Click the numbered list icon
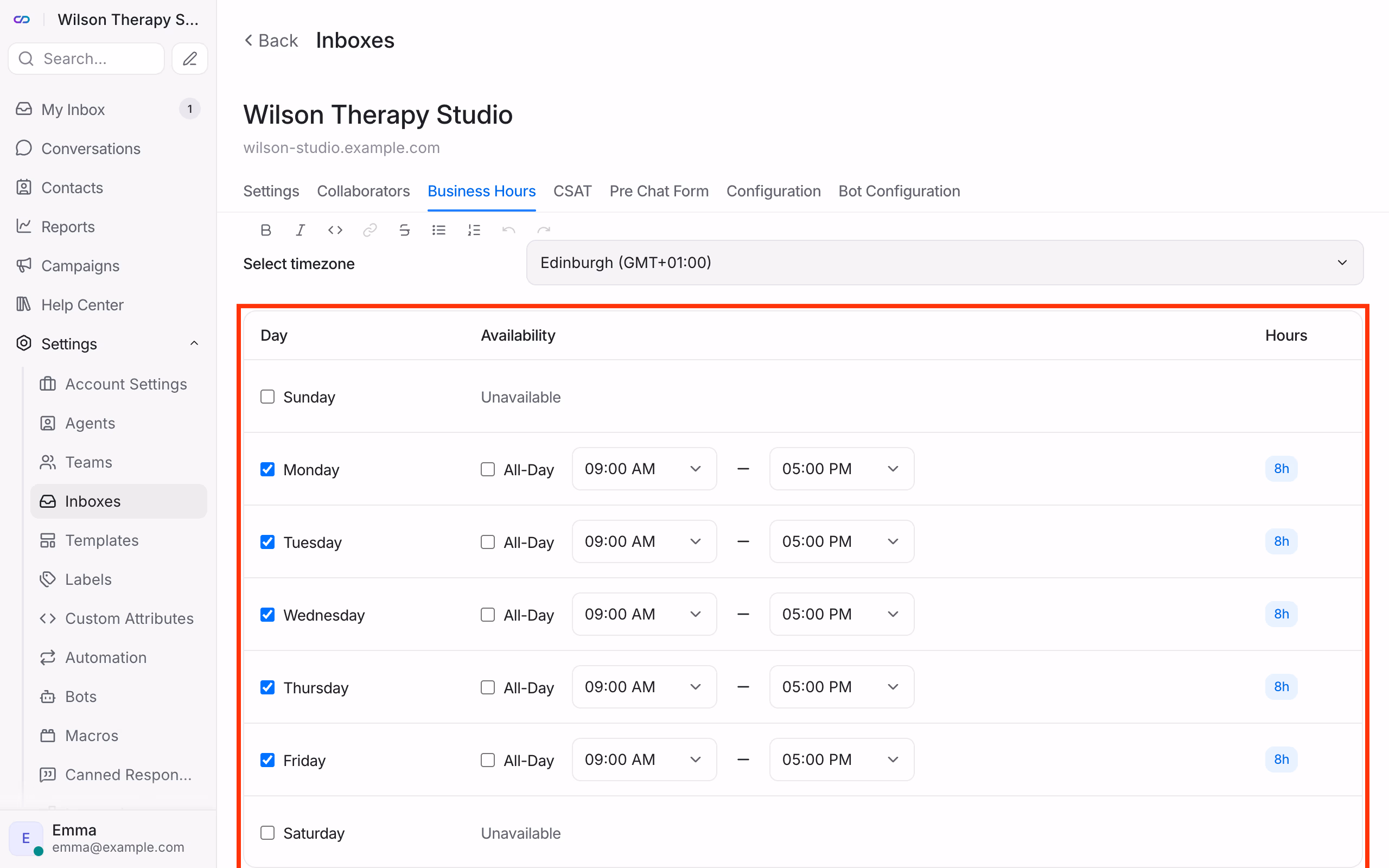The width and height of the screenshot is (1389, 868). (474, 230)
